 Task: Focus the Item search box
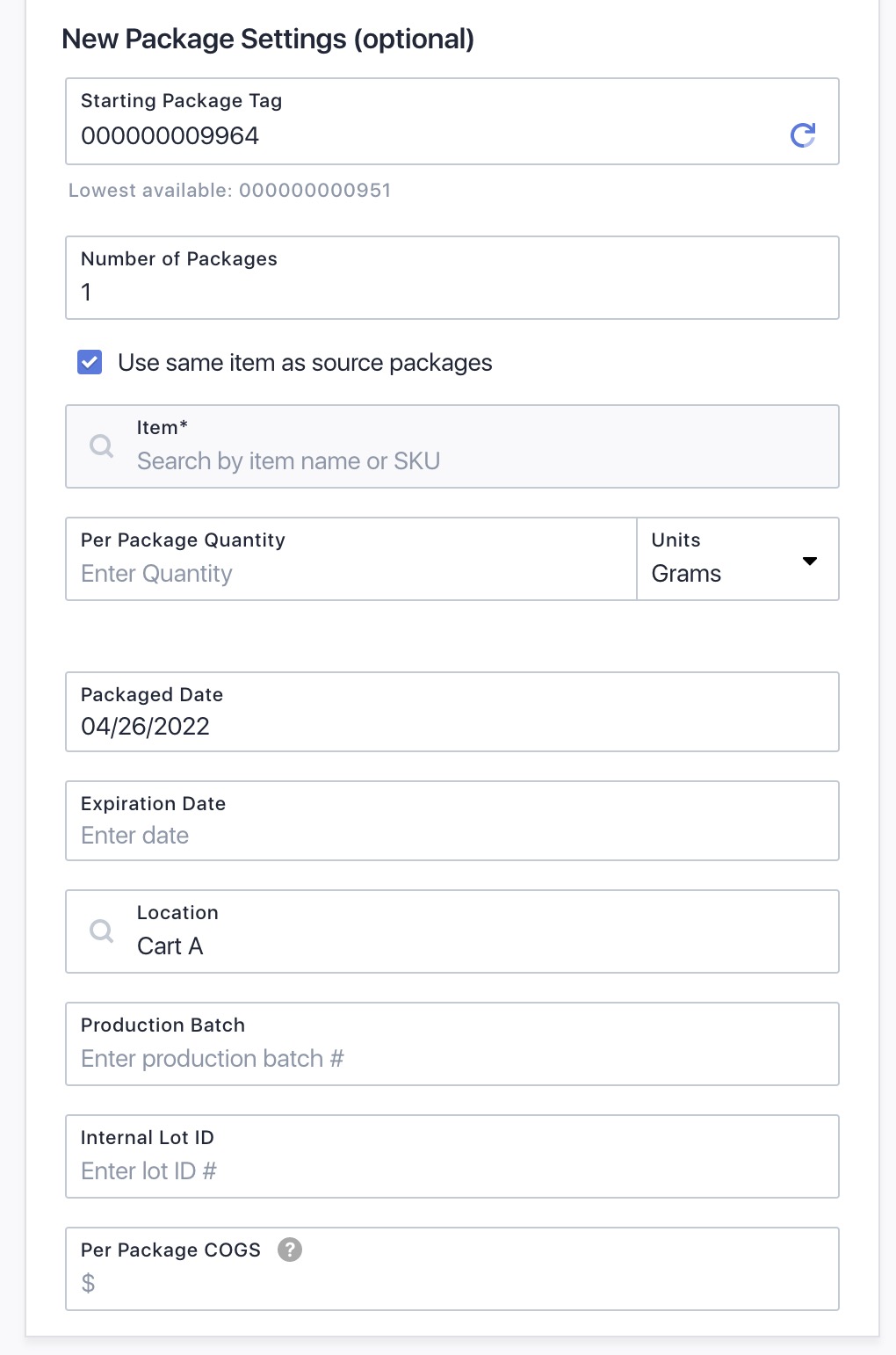point(452,446)
